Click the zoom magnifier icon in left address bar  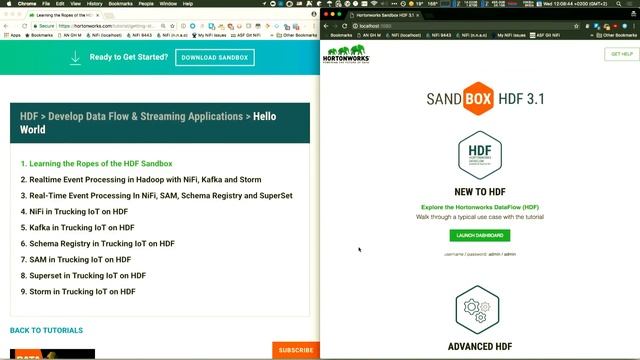point(163,26)
